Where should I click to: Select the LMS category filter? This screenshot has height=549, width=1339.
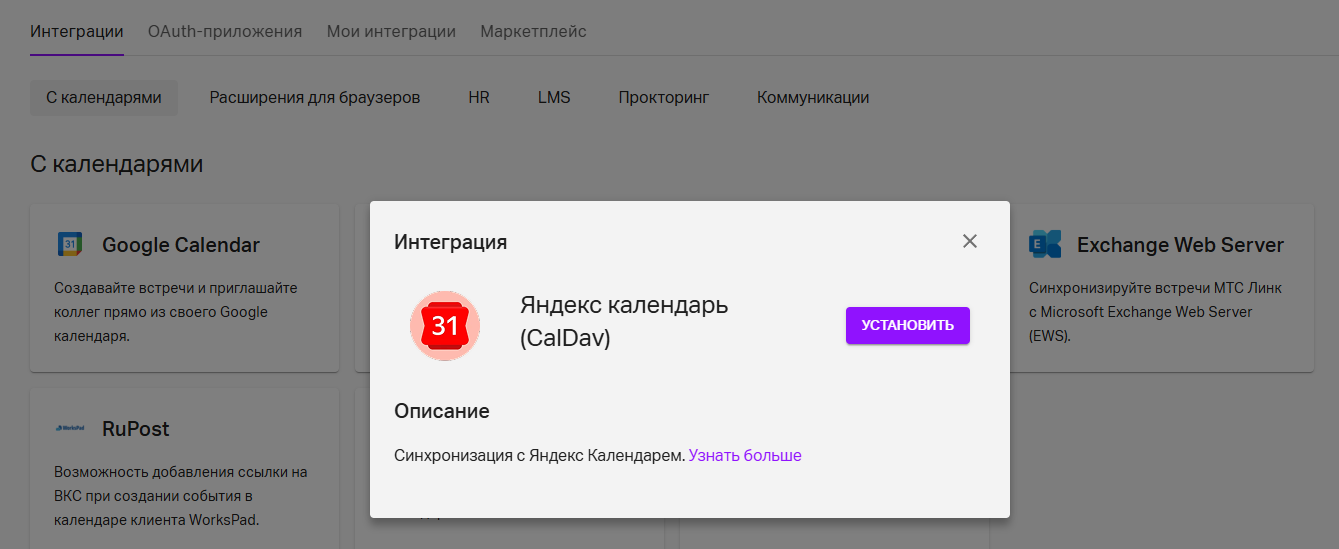(554, 98)
